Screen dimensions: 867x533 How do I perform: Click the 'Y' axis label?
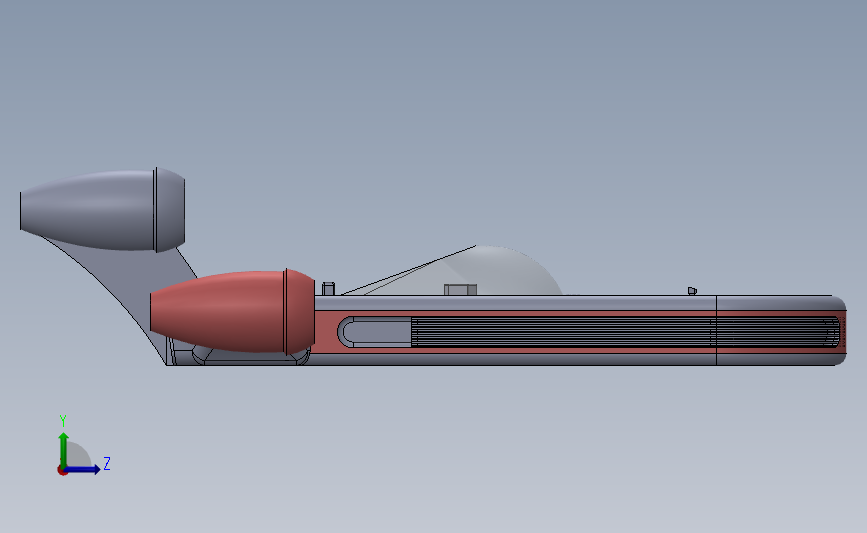[63, 421]
